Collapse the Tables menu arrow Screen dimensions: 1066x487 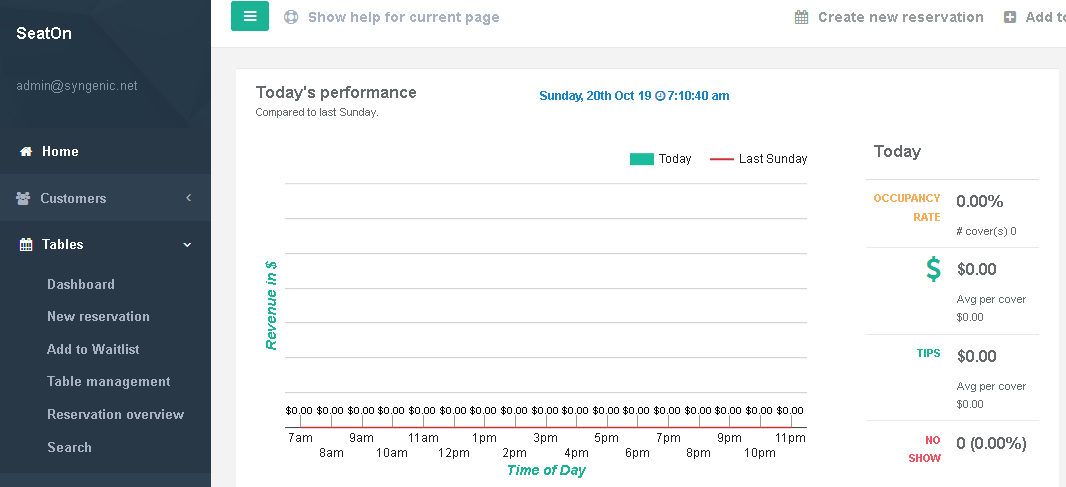point(187,245)
